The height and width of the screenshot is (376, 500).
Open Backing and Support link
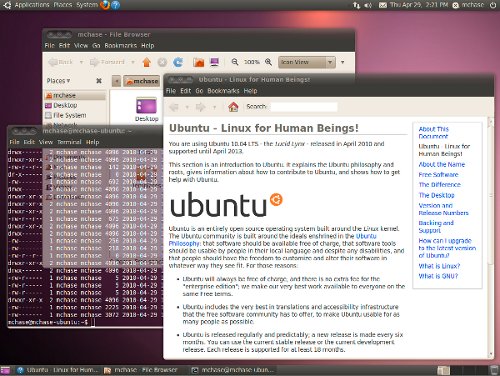[x=436, y=226]
